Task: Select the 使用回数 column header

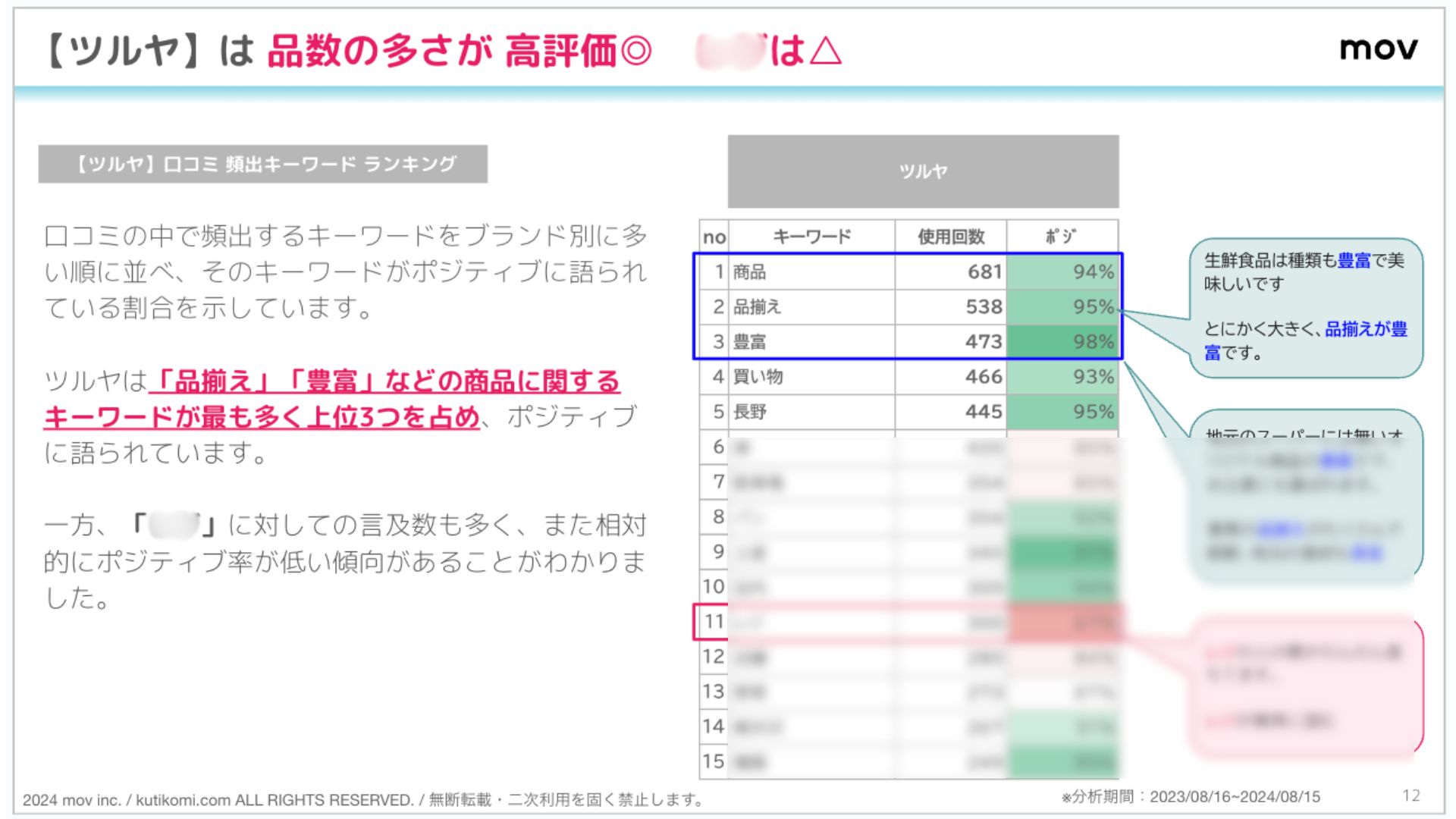Action: pyautogui.click(x=951, y=237)
